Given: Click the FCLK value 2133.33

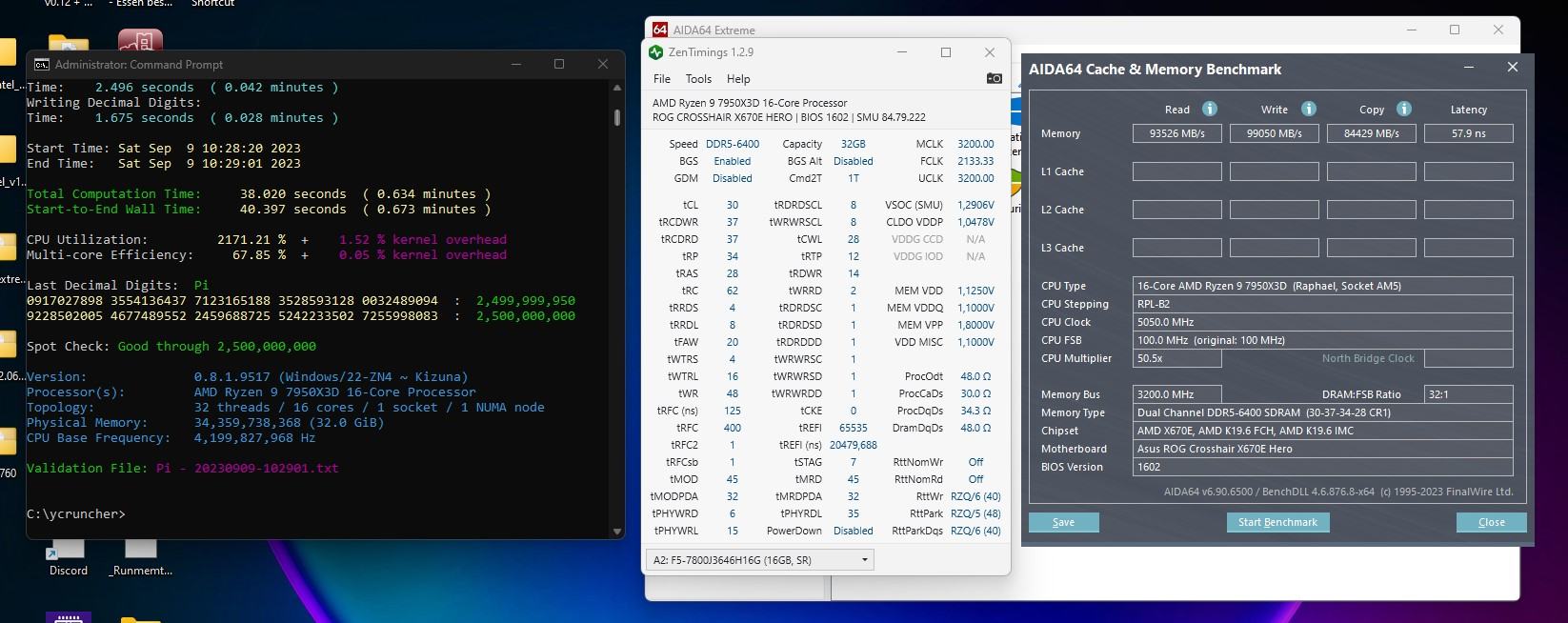Looking at the screenshot, I should (975, 161).
